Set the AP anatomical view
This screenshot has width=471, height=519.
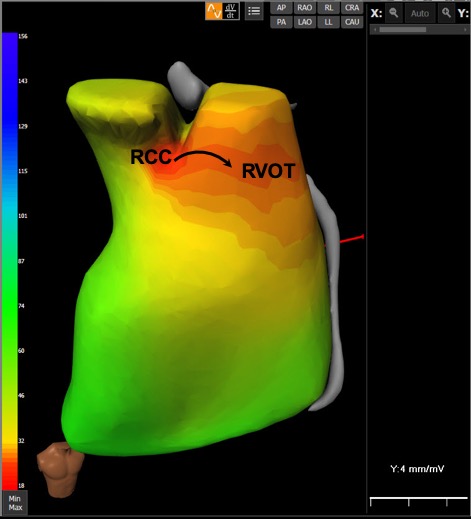point(281,8)
